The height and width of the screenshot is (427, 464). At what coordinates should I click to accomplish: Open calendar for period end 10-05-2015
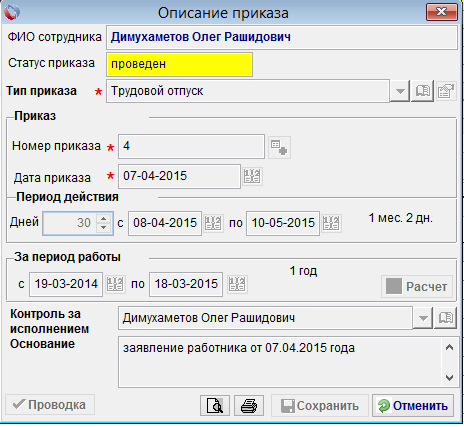331,223
